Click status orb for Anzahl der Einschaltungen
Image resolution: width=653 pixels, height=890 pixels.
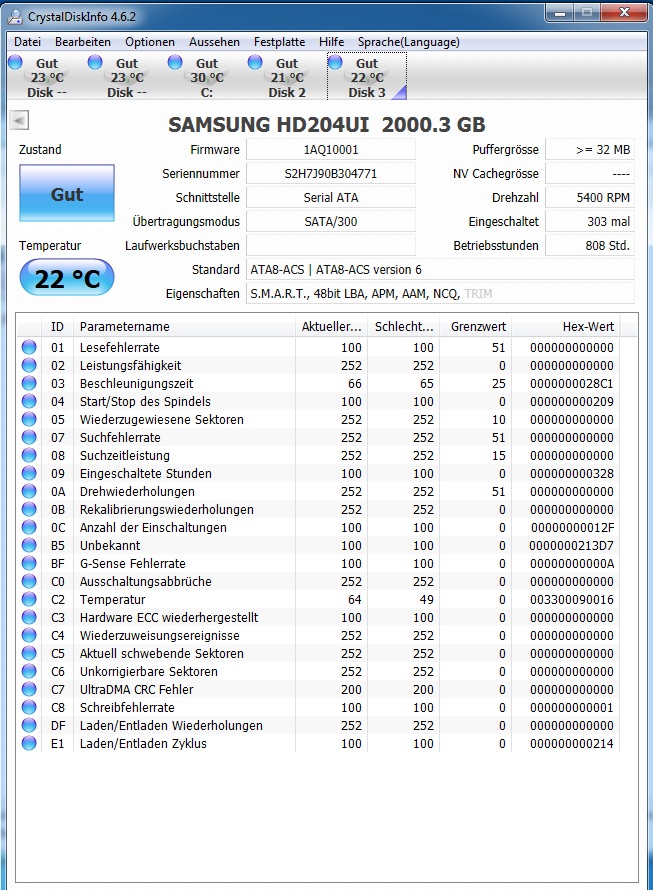point(29,527)
